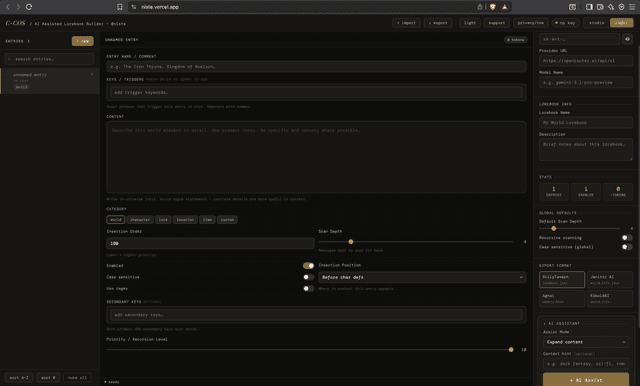Click the import button
This screenshot has height=386, width=640.
406,23
